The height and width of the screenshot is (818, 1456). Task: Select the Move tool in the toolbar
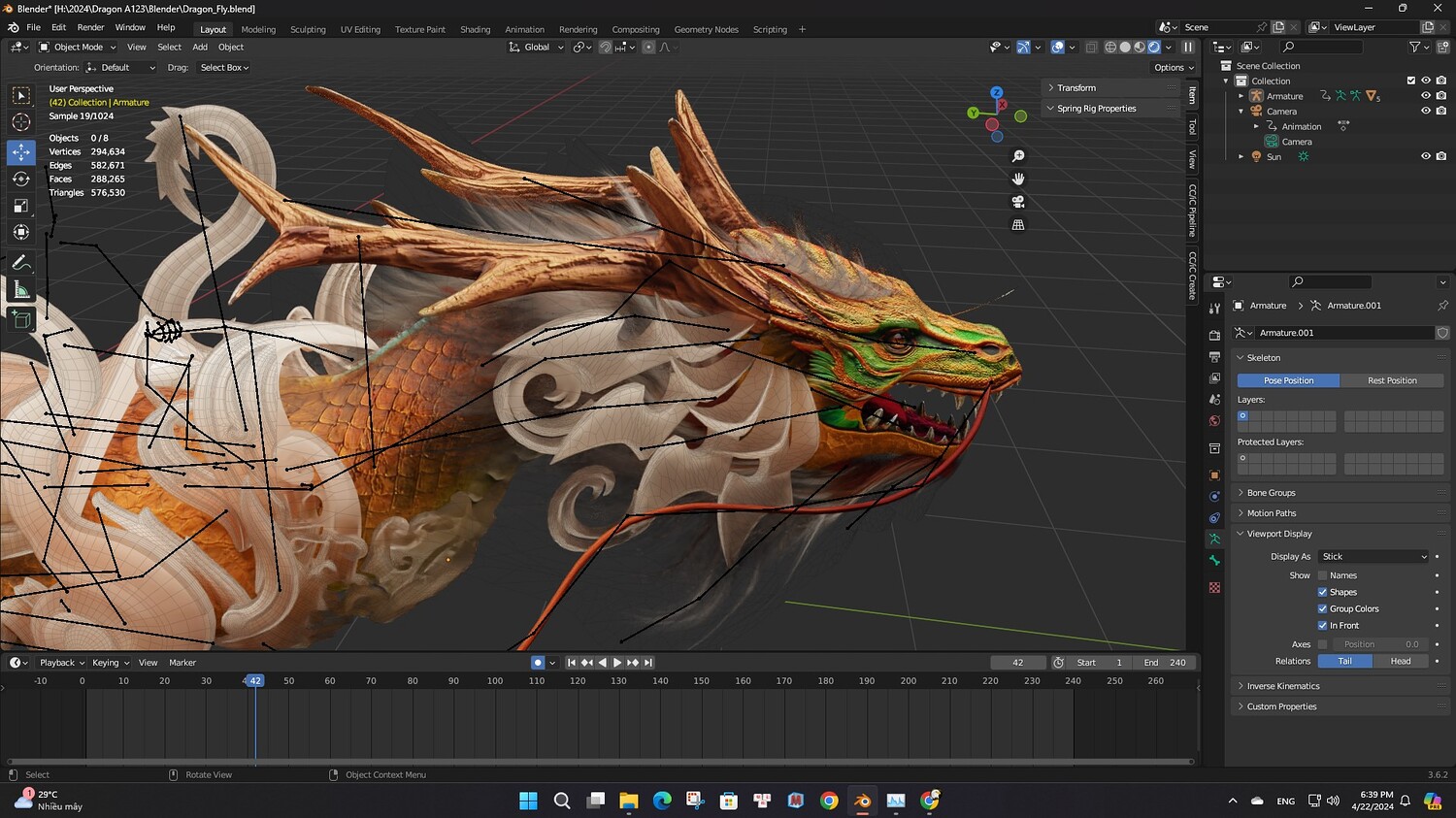[x=21, y=152]
